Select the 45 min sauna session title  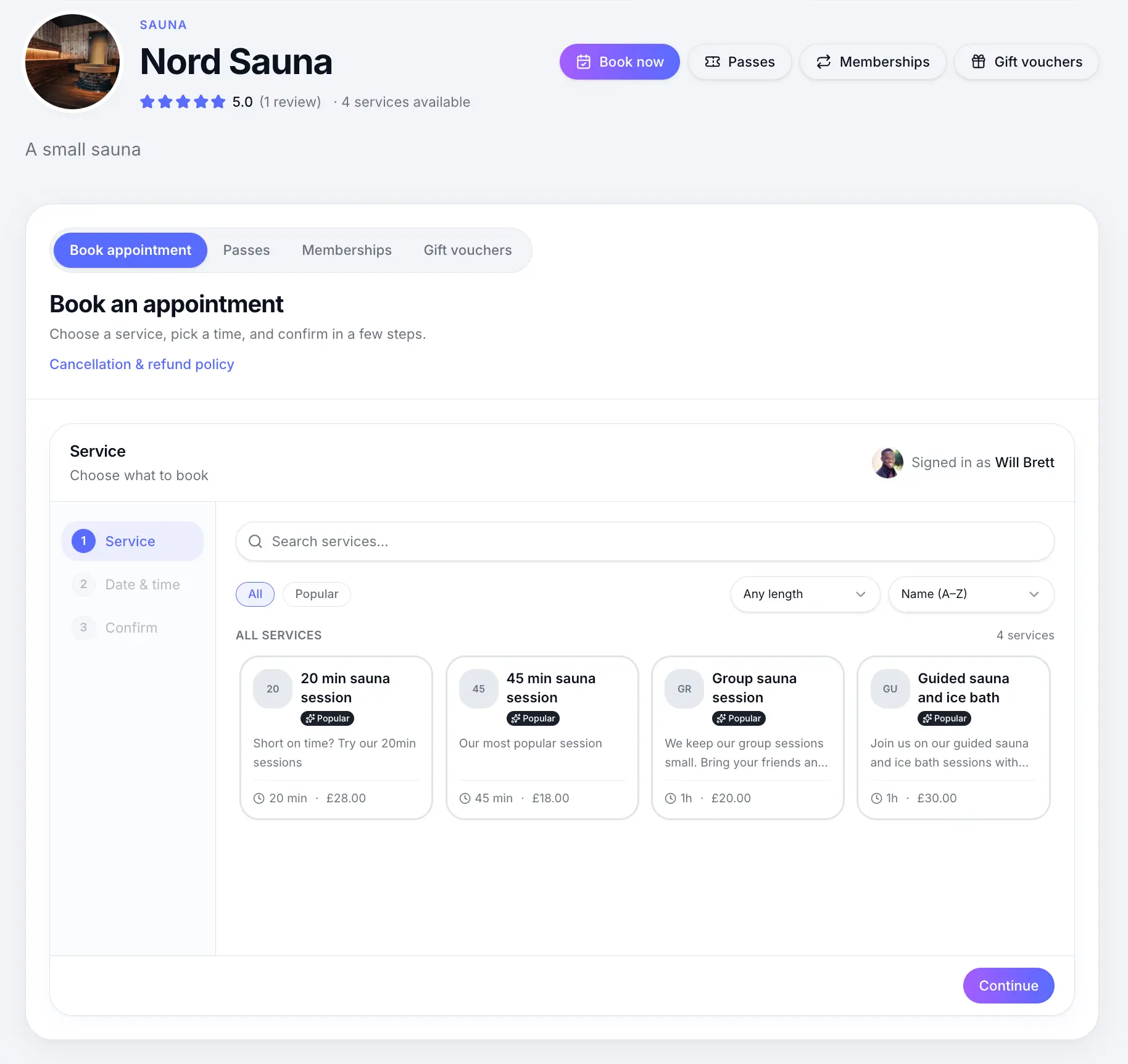tap(551, 688)
